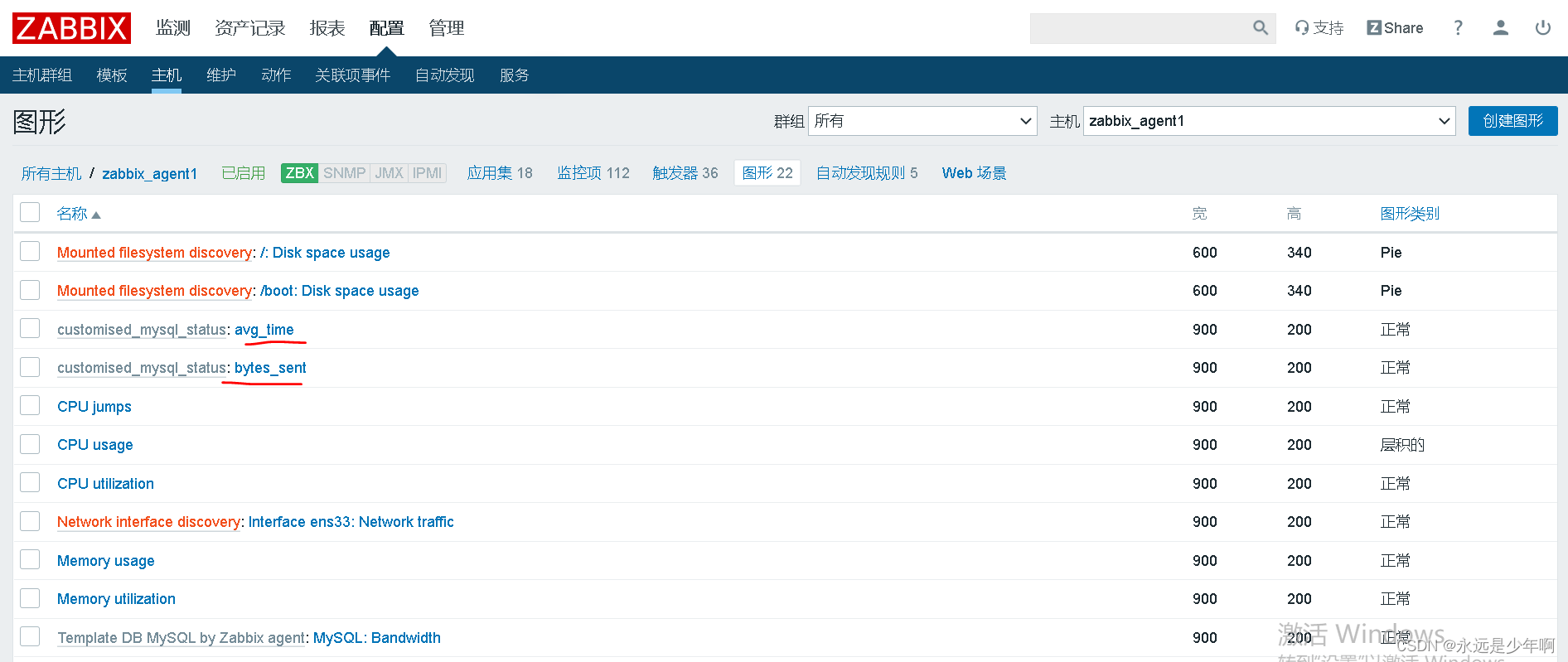Check the CPU usage checkbox

coord(30,443)
